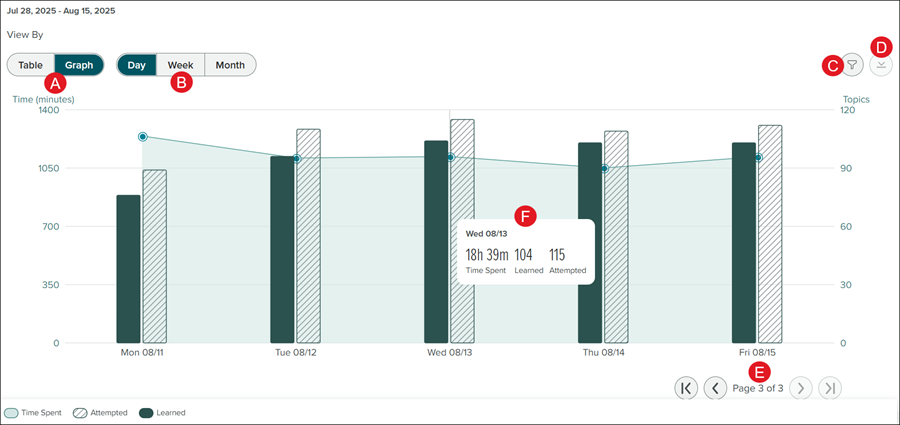Toggle Attempted legend item
Screen dimensions: 900x425
click(x=103, y=412)
